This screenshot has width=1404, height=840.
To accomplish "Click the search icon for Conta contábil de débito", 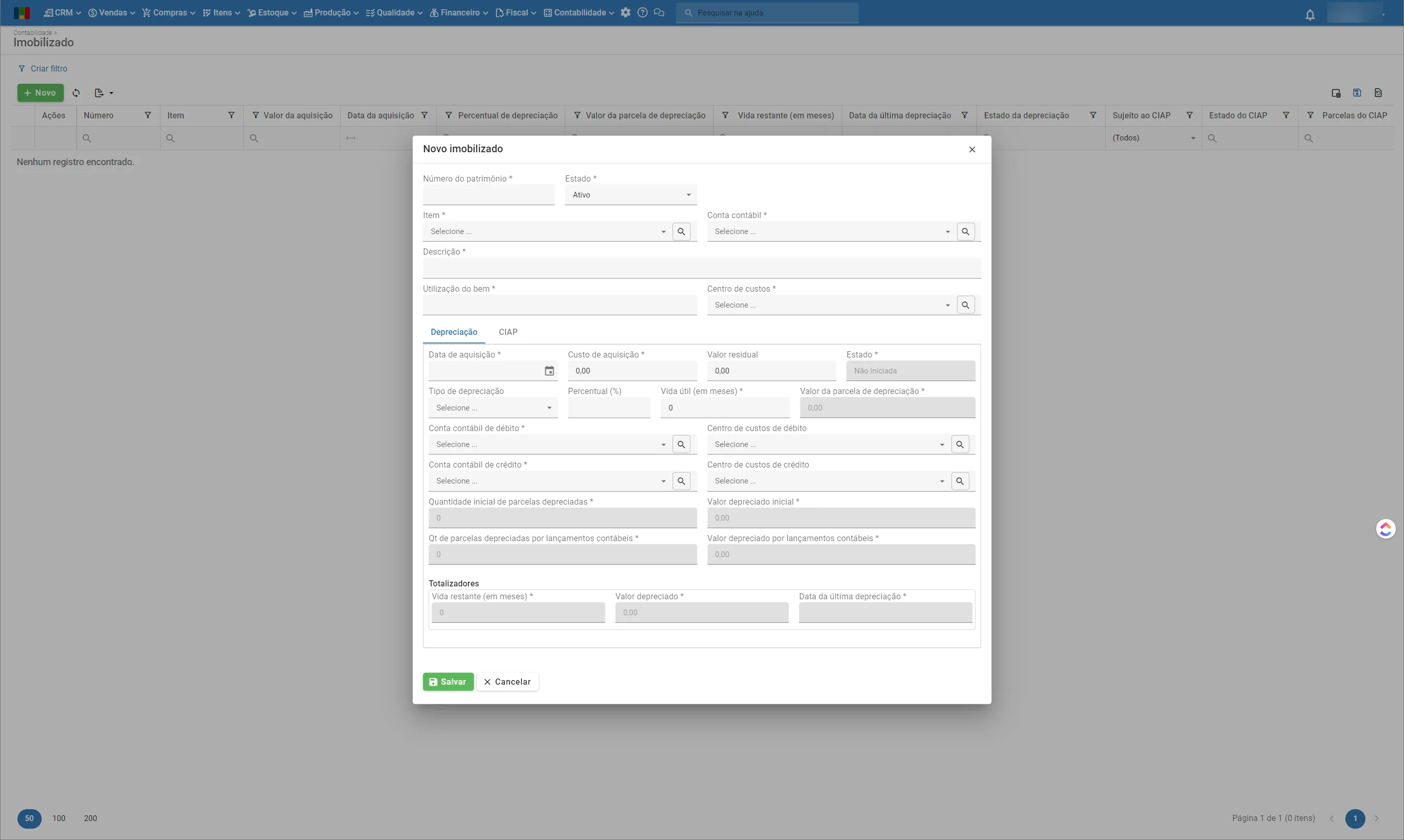I will 681,444.
